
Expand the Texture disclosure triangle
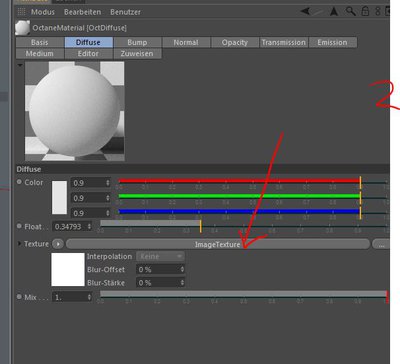tap(19, 244)
